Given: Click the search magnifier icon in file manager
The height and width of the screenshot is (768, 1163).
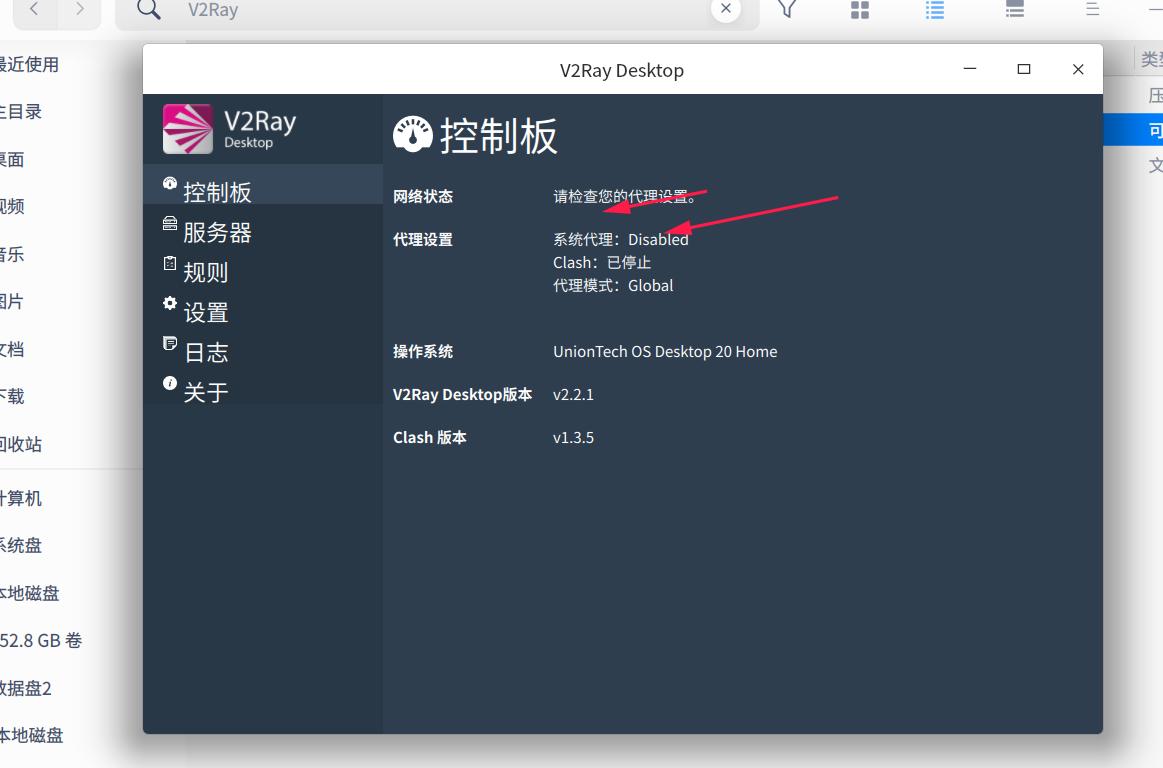Looking at the screenshot, I should (149, 9).
